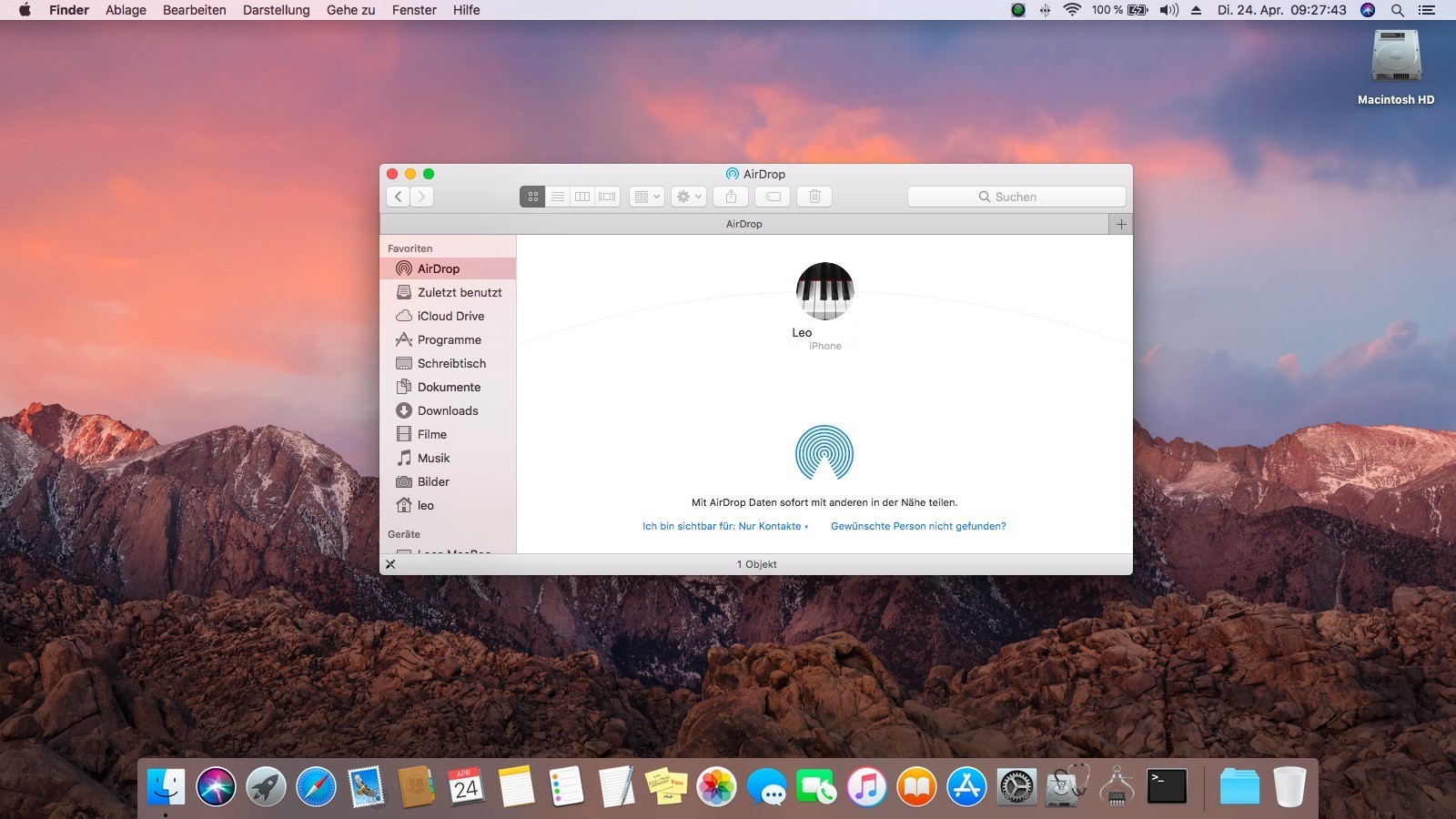Screen dimensions: 1456x819
Task: Open Programme in the sidebar
Action: [x=448, y=339]
